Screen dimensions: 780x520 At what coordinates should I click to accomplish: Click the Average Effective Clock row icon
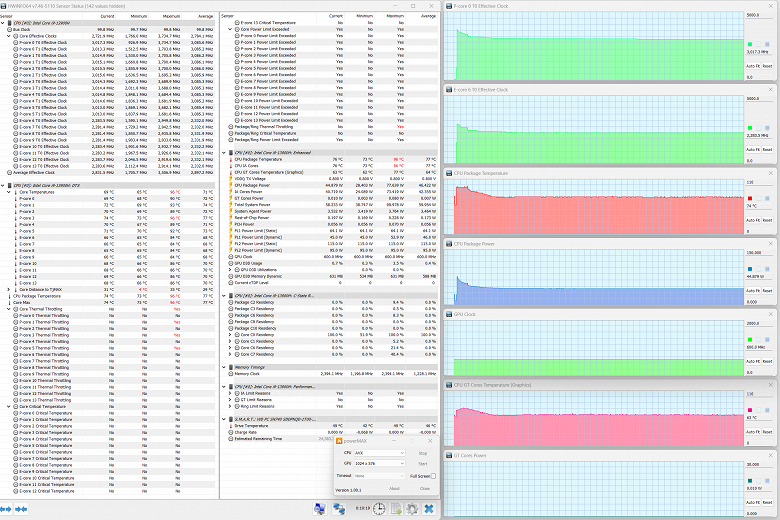9,173
